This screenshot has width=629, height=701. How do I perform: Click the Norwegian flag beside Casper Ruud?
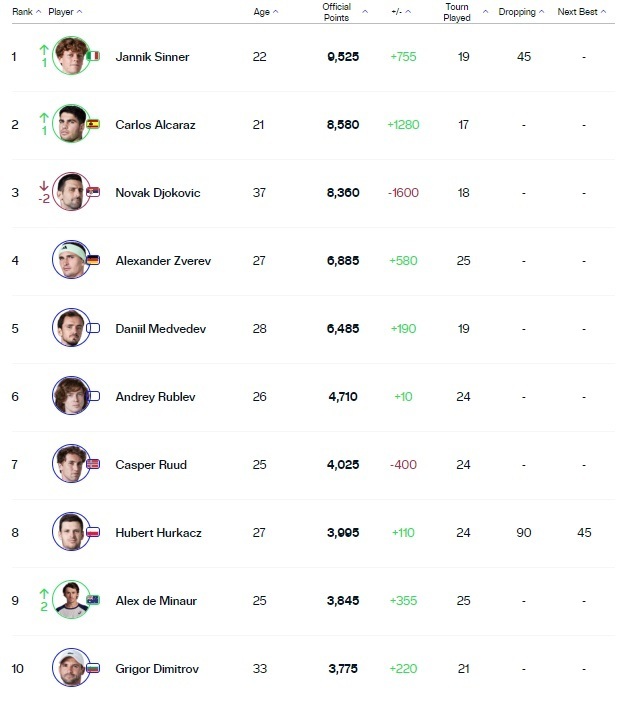(x=94, y=464)
